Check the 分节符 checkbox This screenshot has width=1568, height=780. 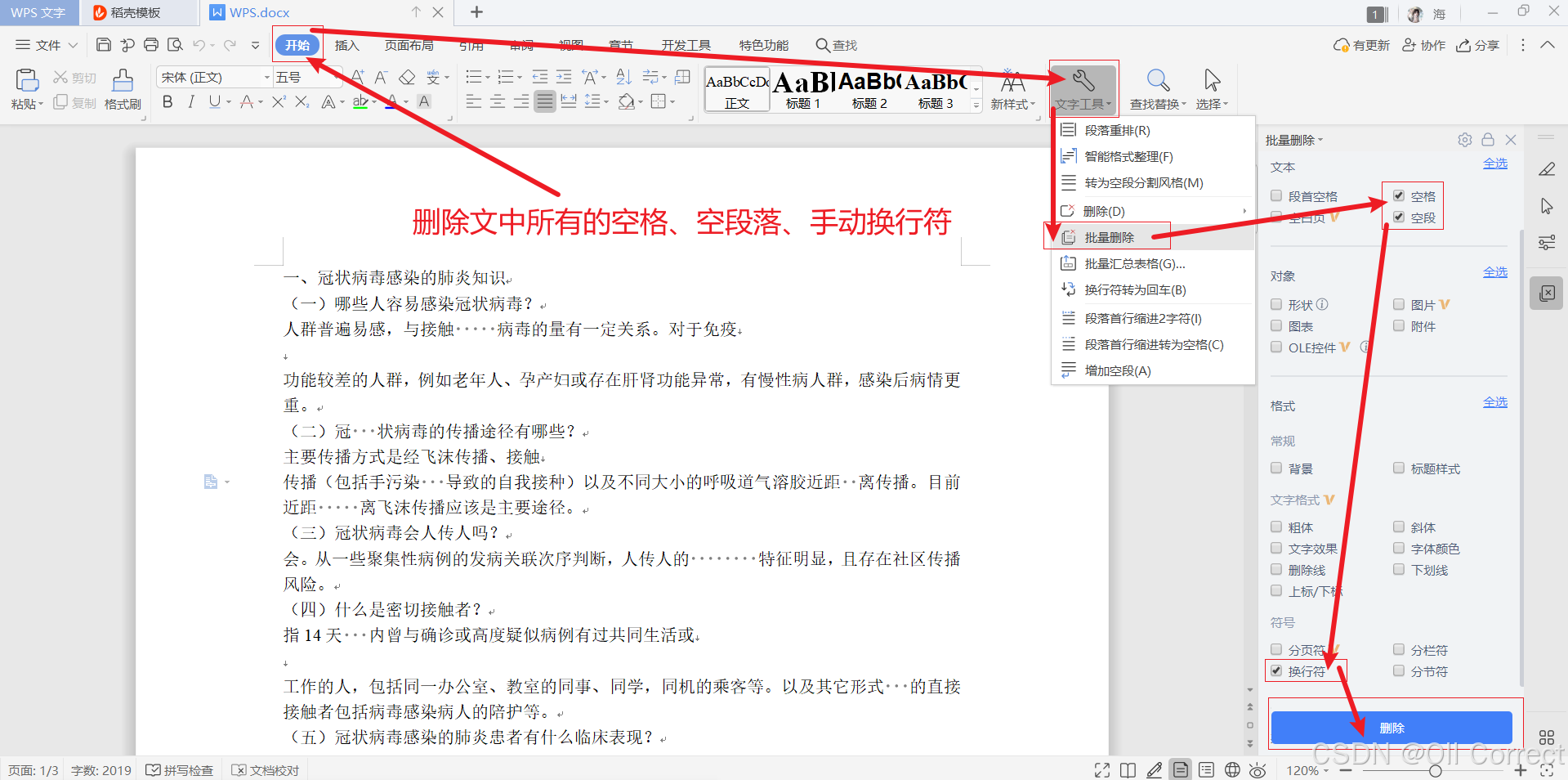[1399, 670]
